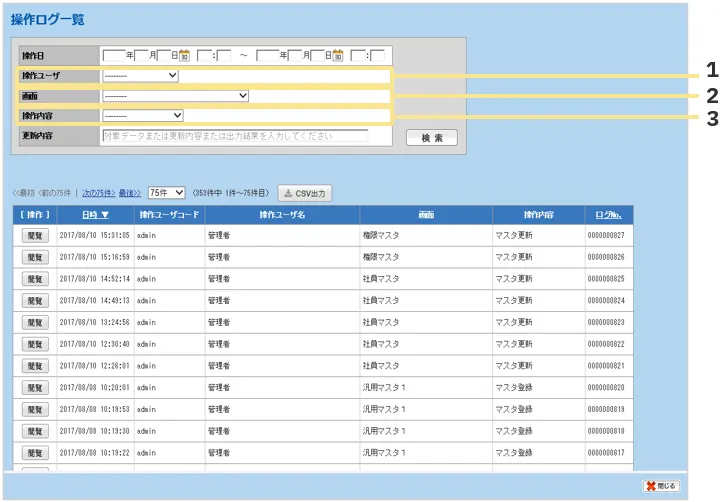This screenshot has height=502, width=727.
Task: Click the 閉じる close button at bottom
Action: [x=662, y=486]
